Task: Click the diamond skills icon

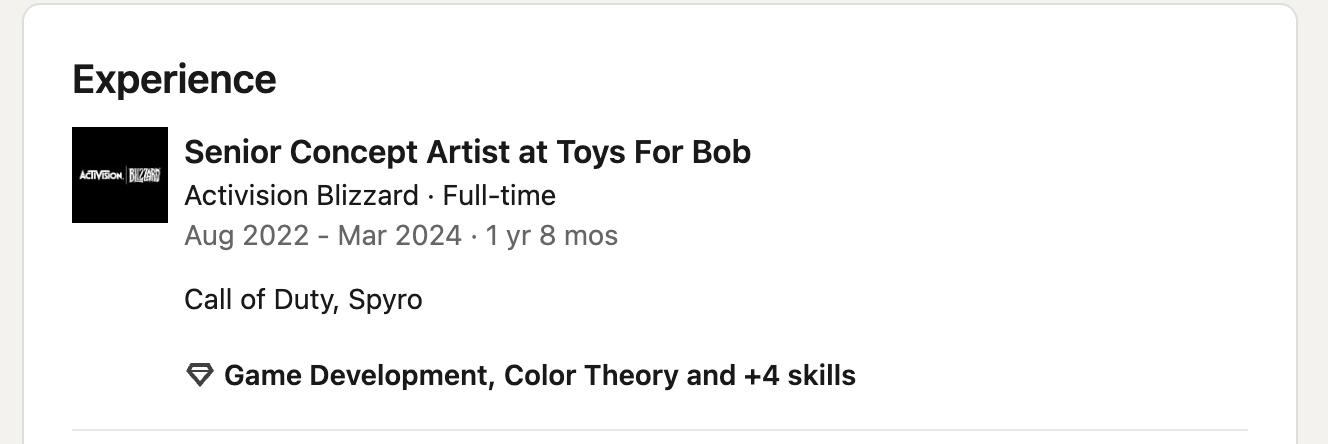Action: [x=200, y=376]
